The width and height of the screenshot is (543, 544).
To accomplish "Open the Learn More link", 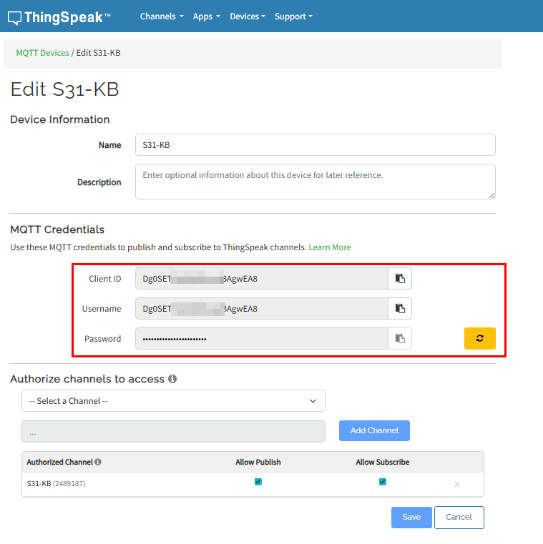I will 330,247.
